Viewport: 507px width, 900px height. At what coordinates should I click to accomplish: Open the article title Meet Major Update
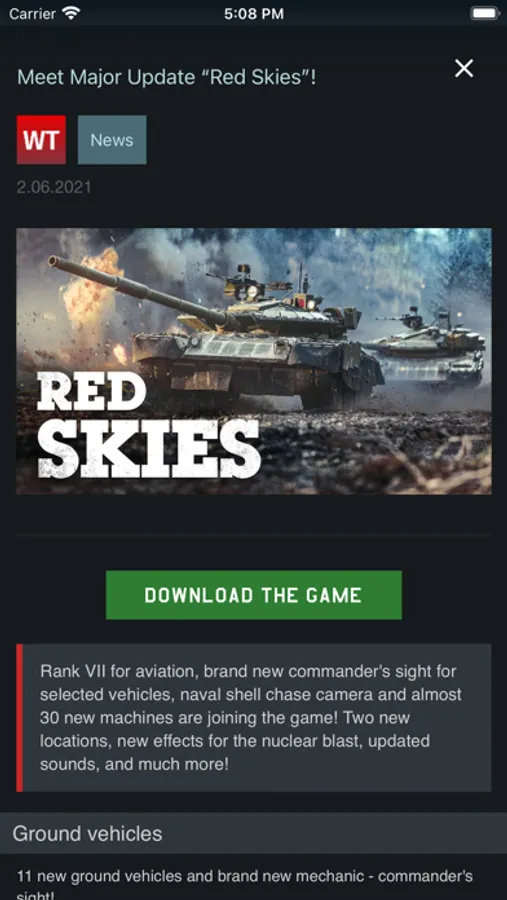(x=167, y=77)
